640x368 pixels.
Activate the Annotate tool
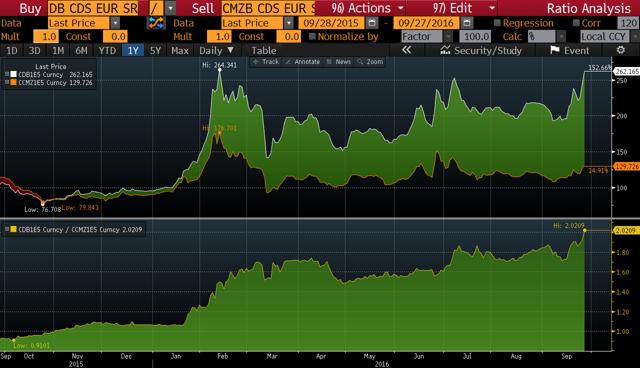click(302, 62)
